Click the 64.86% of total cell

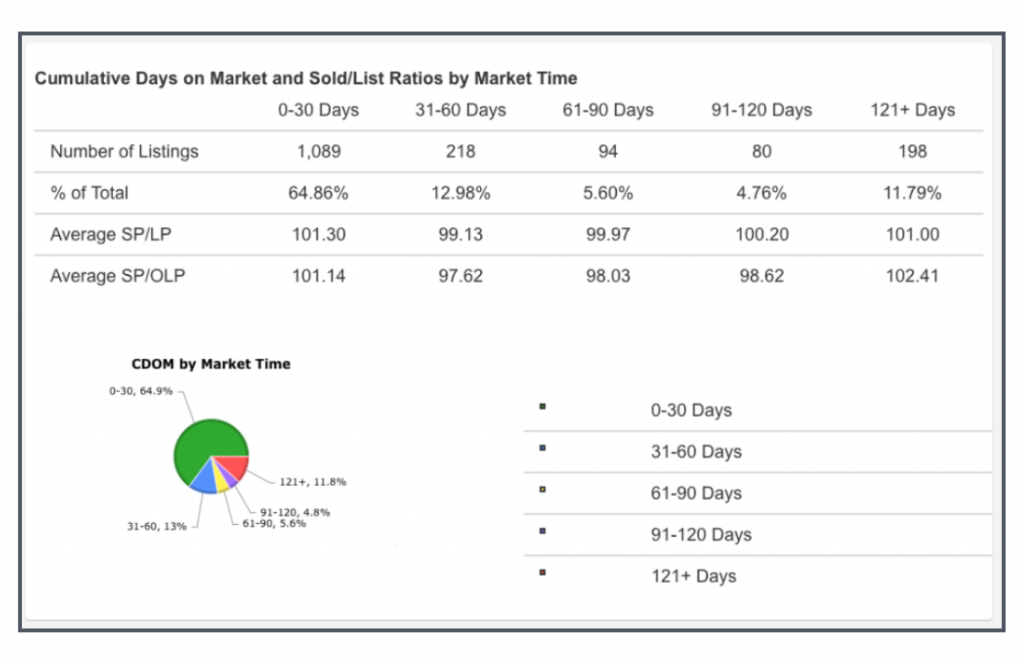318,193
